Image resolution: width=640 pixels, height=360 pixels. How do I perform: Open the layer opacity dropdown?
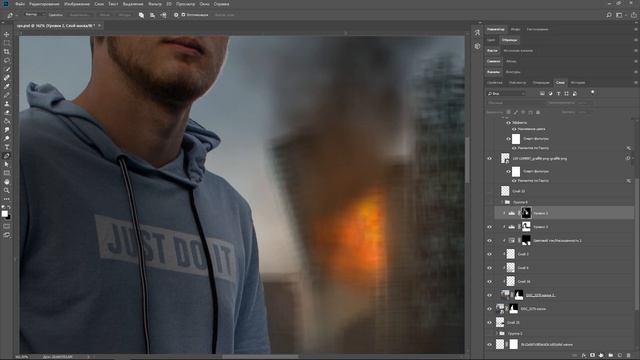click(x=583, y=103)
